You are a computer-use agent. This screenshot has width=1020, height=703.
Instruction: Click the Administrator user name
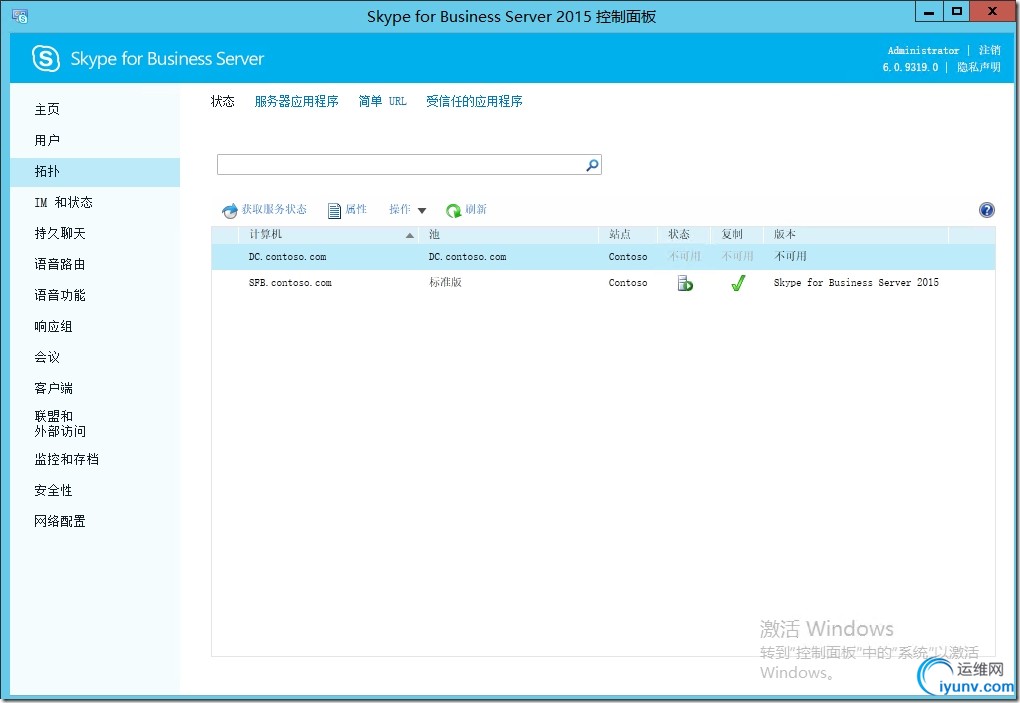tap(923, 50)
